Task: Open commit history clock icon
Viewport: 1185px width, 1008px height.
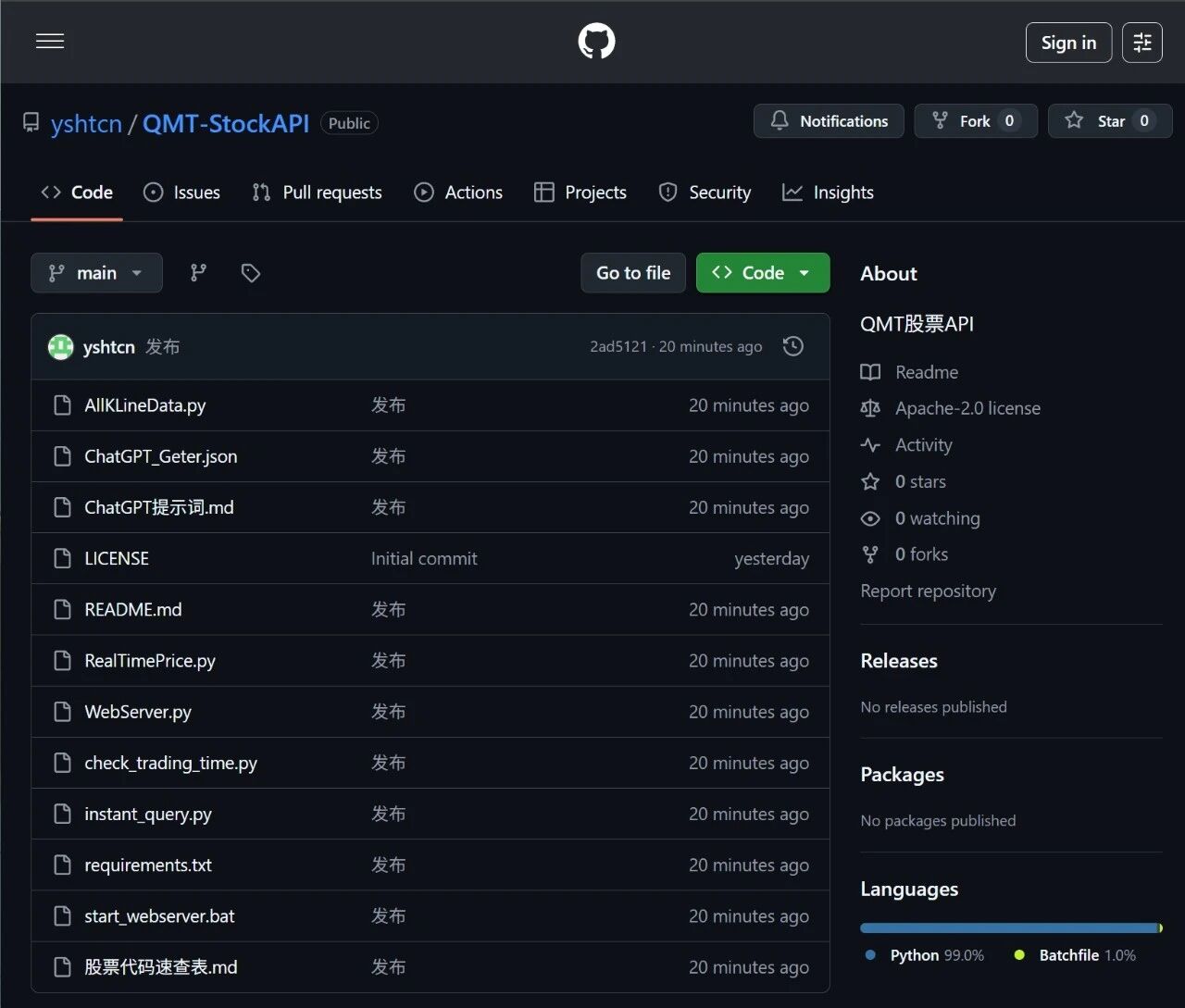Action: coord(793,347)
